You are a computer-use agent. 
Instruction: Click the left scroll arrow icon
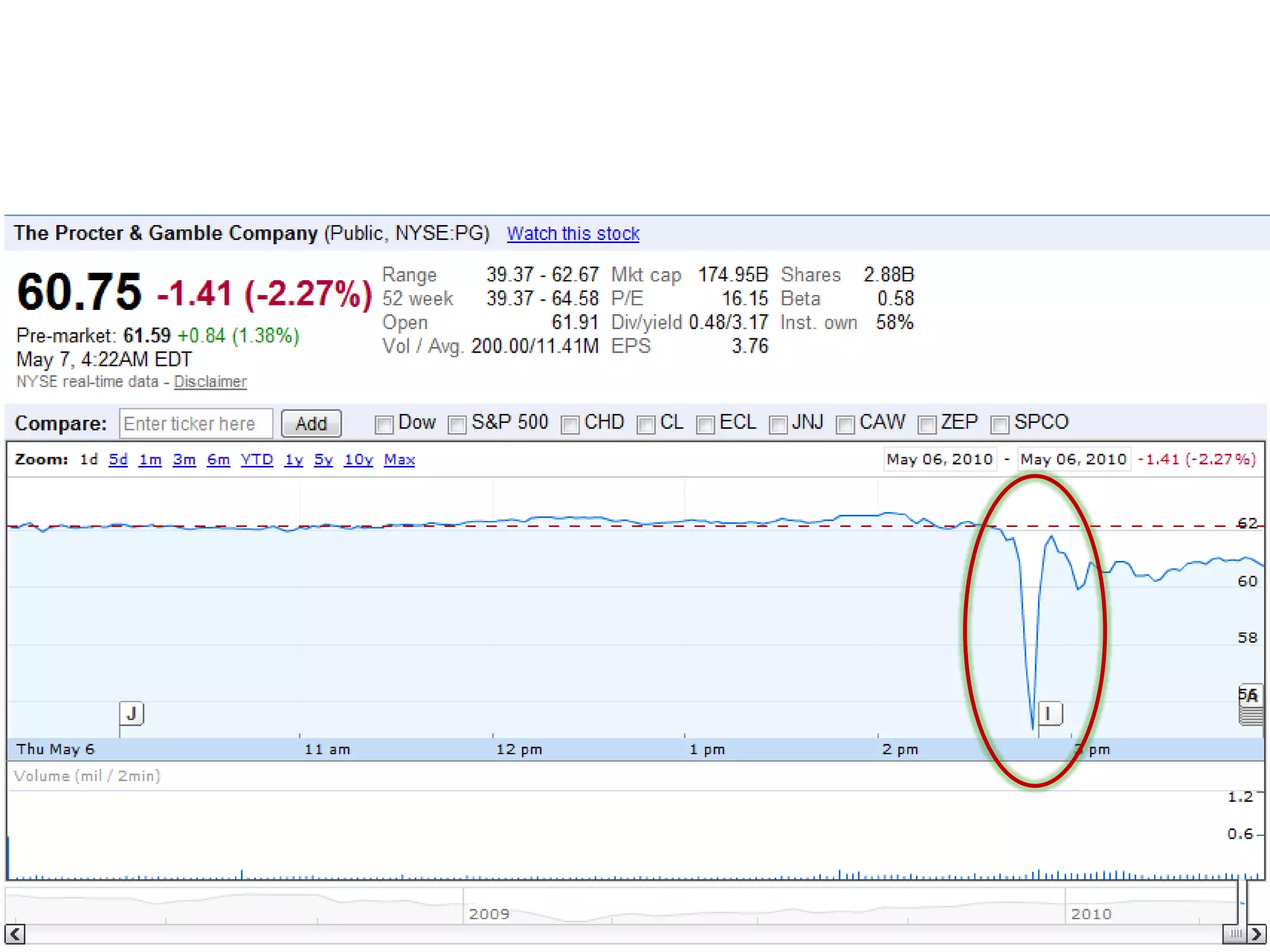tap(16, 933)
